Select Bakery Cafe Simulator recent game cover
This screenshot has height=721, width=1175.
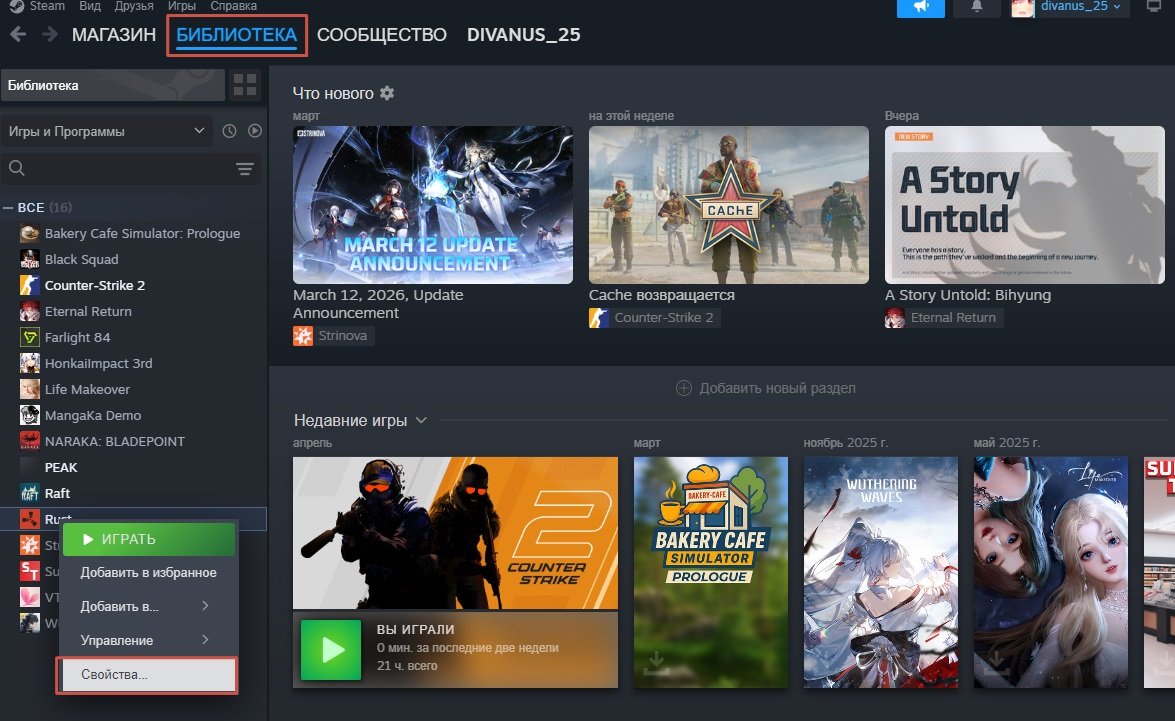(710, 572)
